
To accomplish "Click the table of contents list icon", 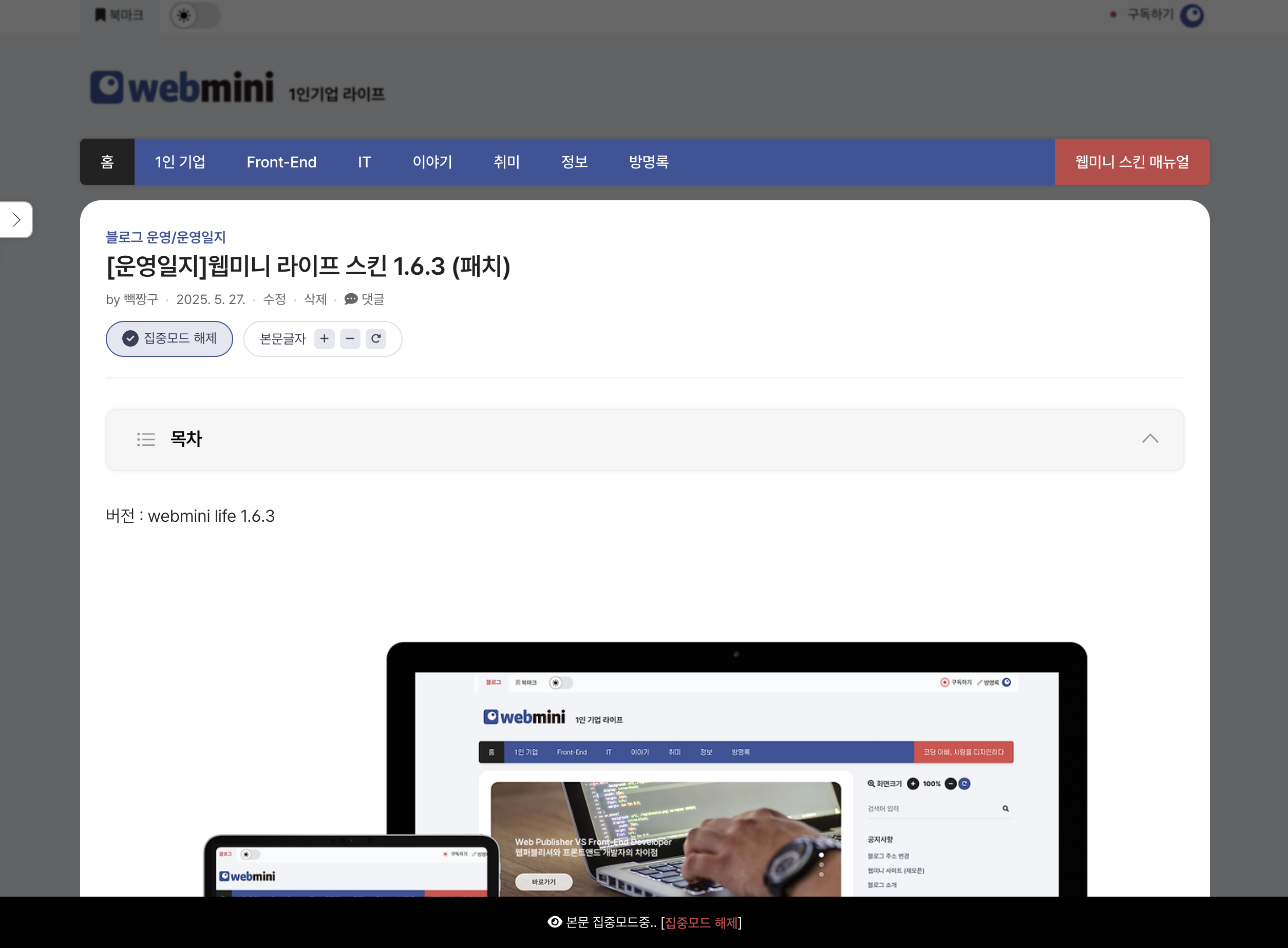I will [146, 439].
